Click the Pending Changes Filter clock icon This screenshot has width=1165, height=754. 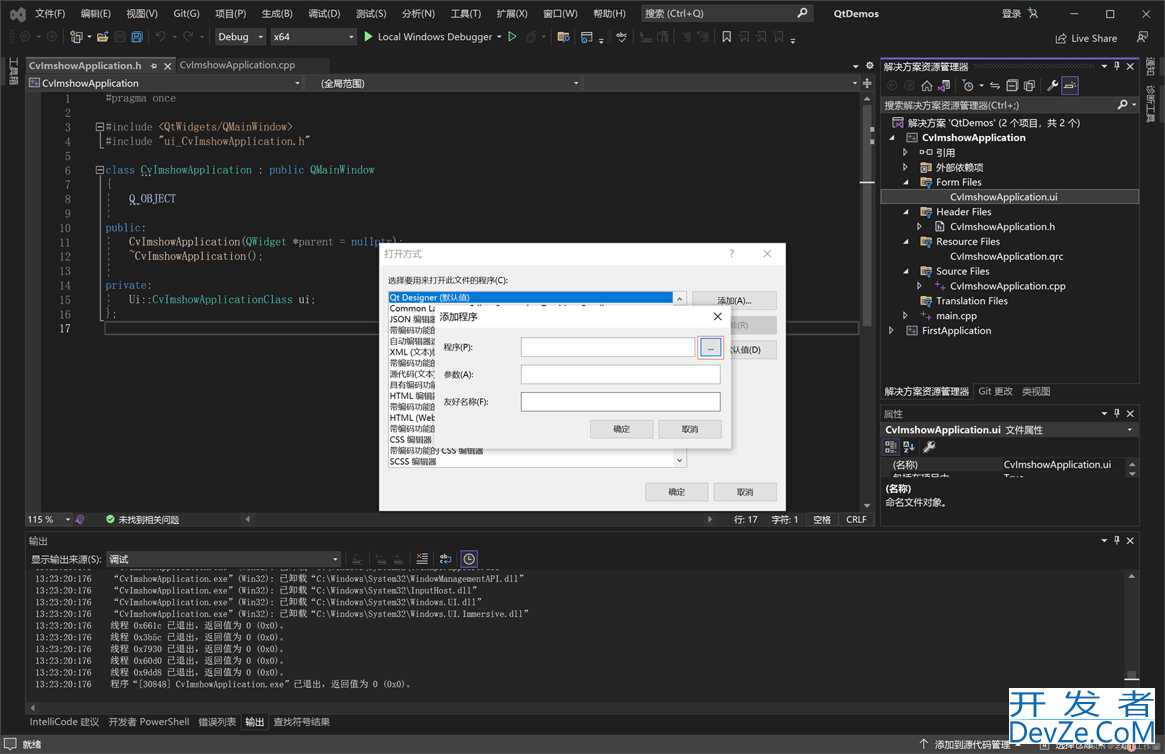[x=968, y=85]
